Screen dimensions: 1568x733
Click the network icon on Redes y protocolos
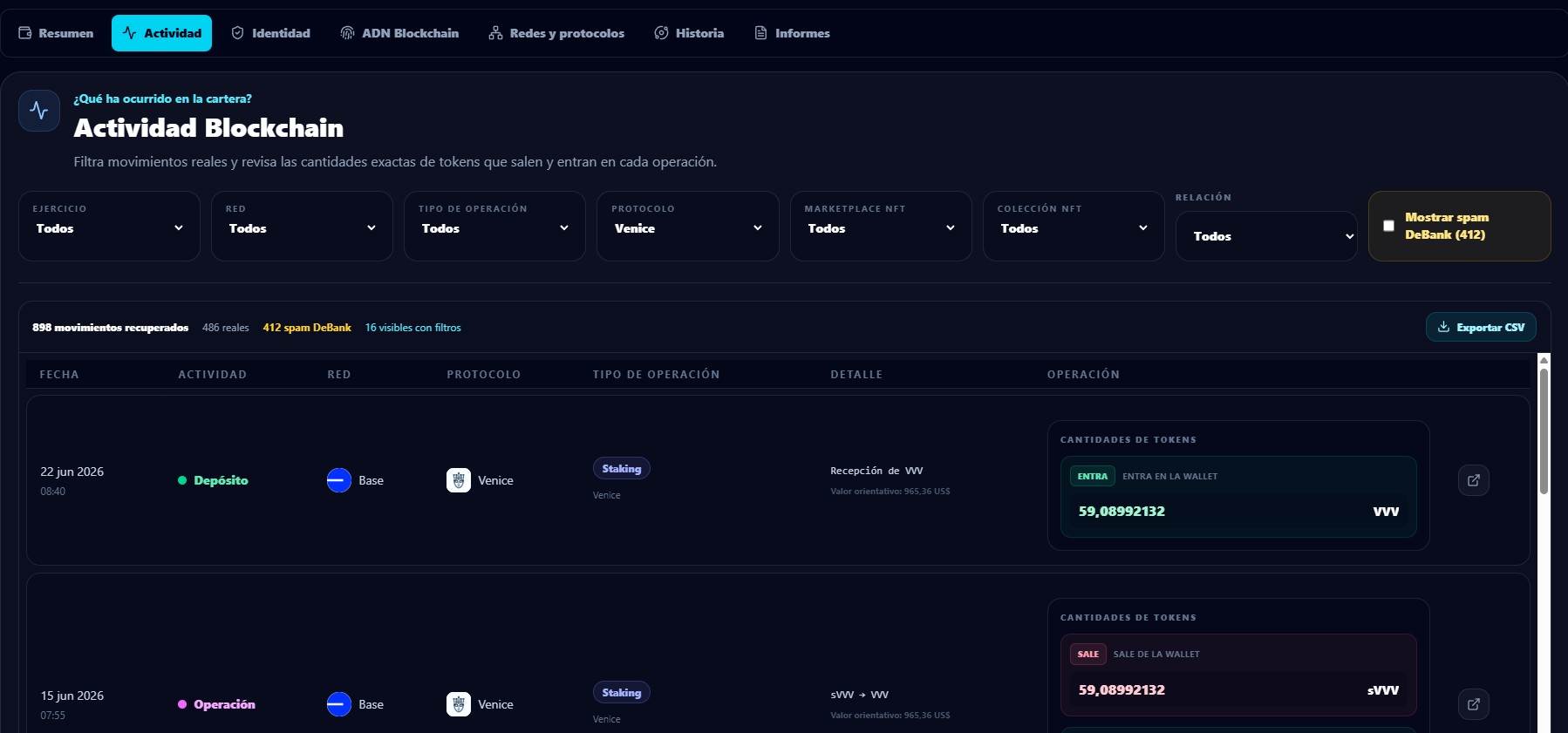pyautogui.click(x=495, y=33)
